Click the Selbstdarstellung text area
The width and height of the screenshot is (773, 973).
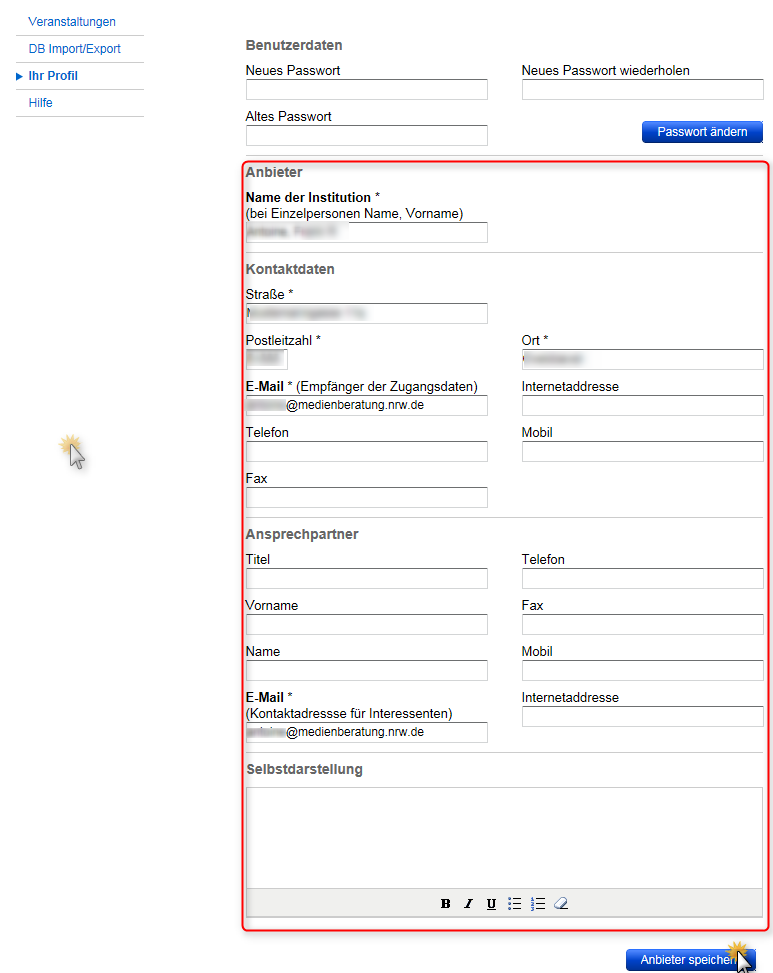point(503,837)
